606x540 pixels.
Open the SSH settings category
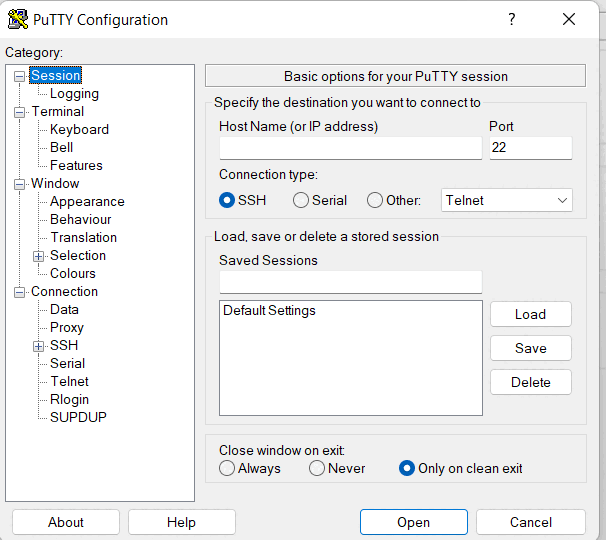64,345
